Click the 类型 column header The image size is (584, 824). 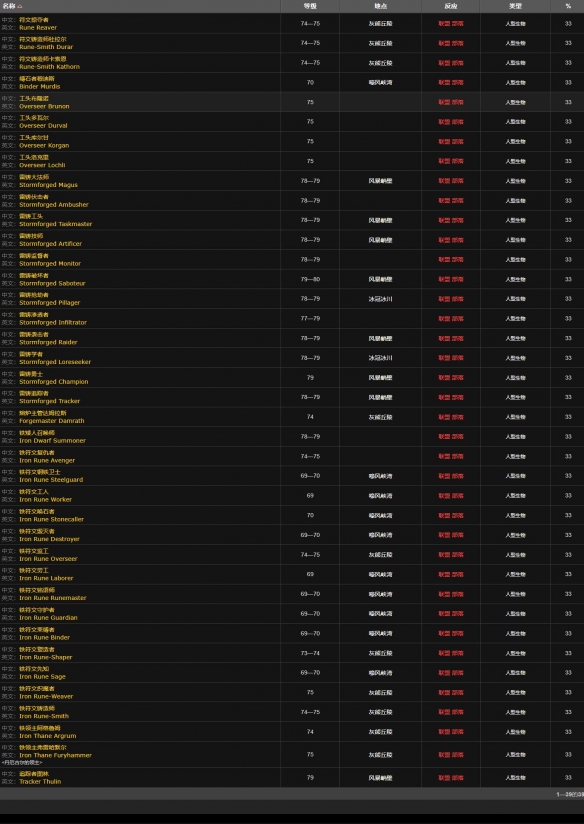(x=515, y=6)
